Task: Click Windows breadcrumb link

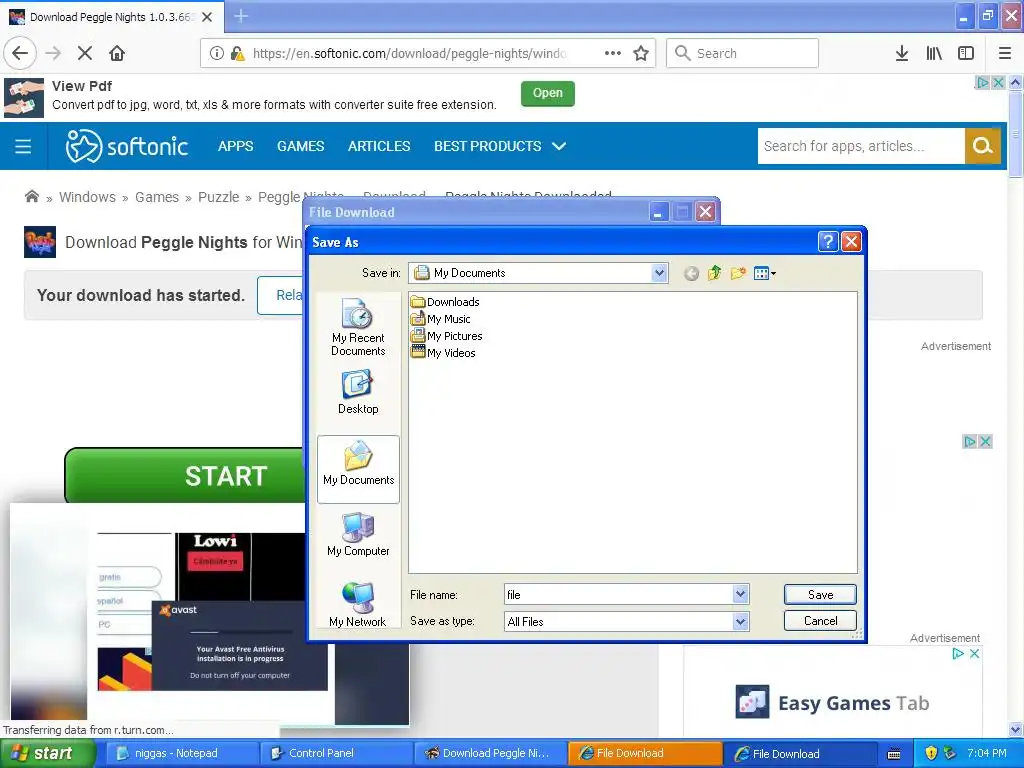Action: coord(88,197)
